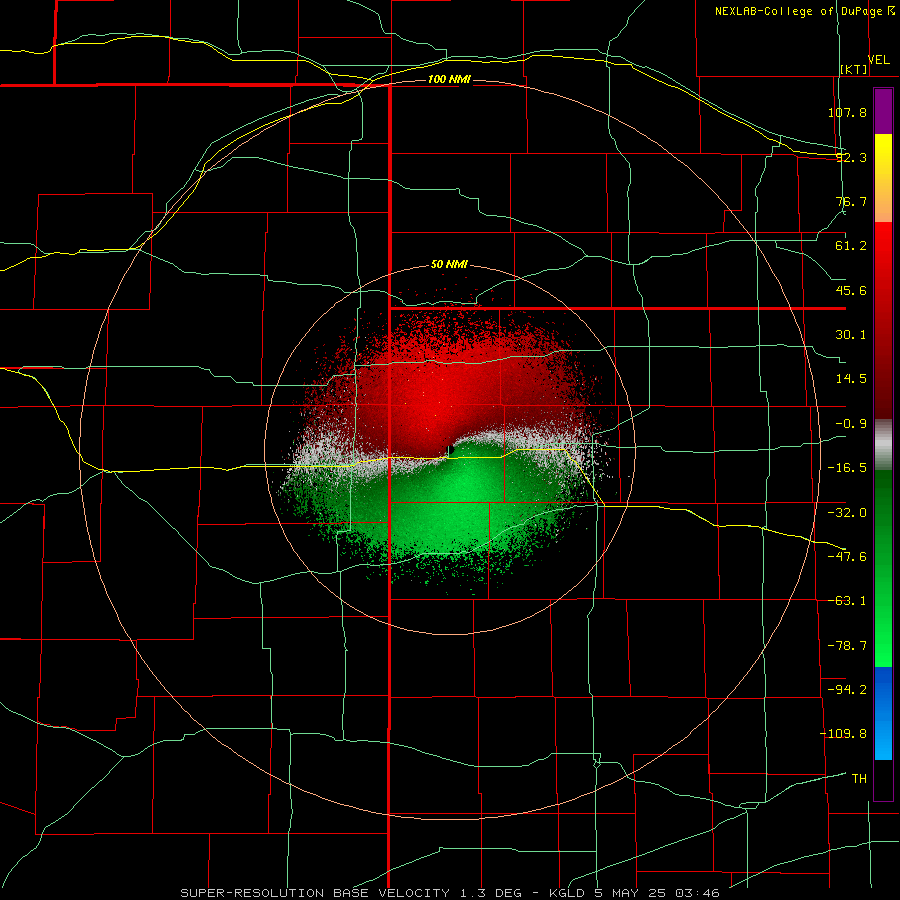Click the TH legend label

point(859,779)
